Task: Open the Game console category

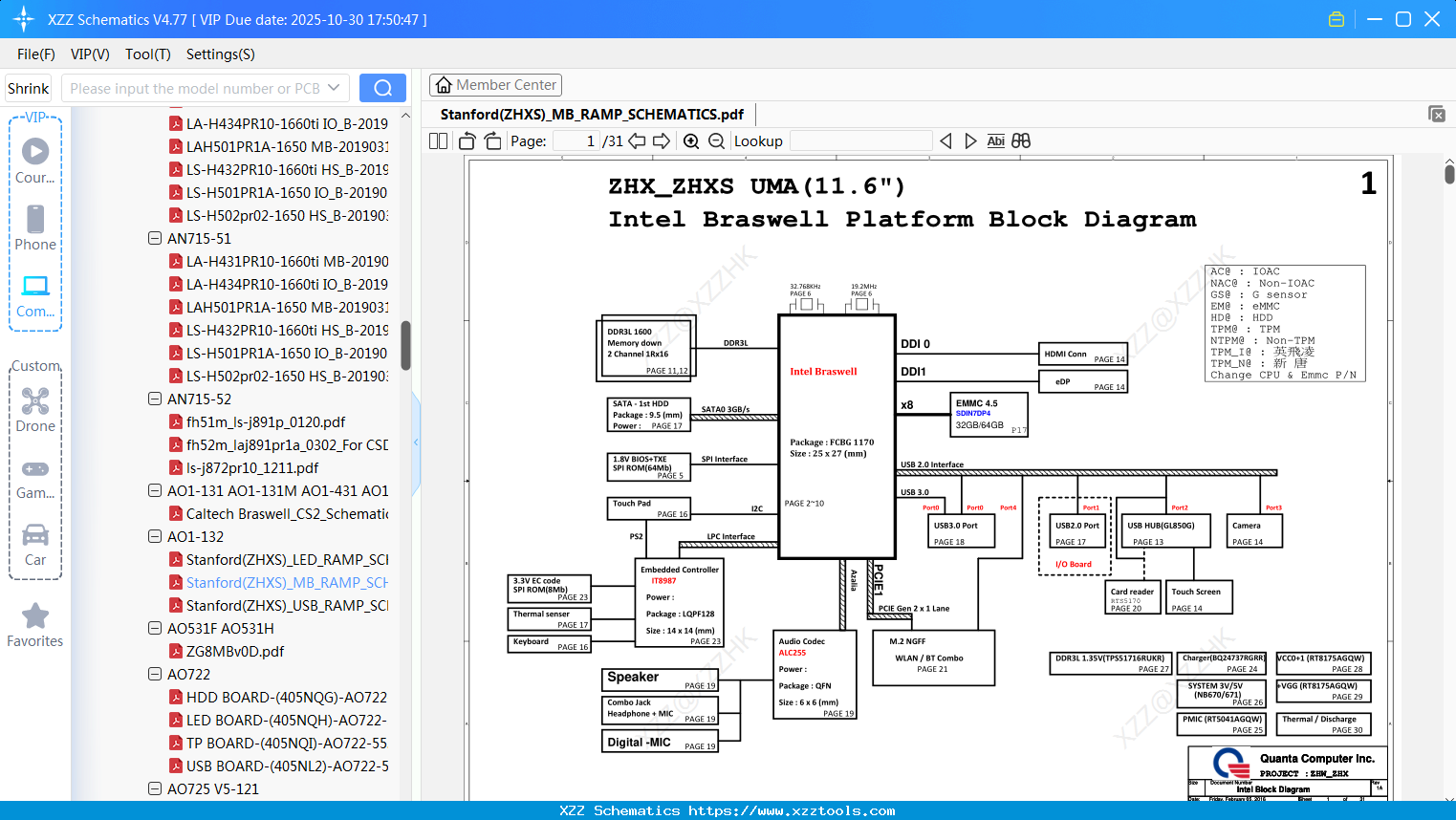Action: pos(35,478)
